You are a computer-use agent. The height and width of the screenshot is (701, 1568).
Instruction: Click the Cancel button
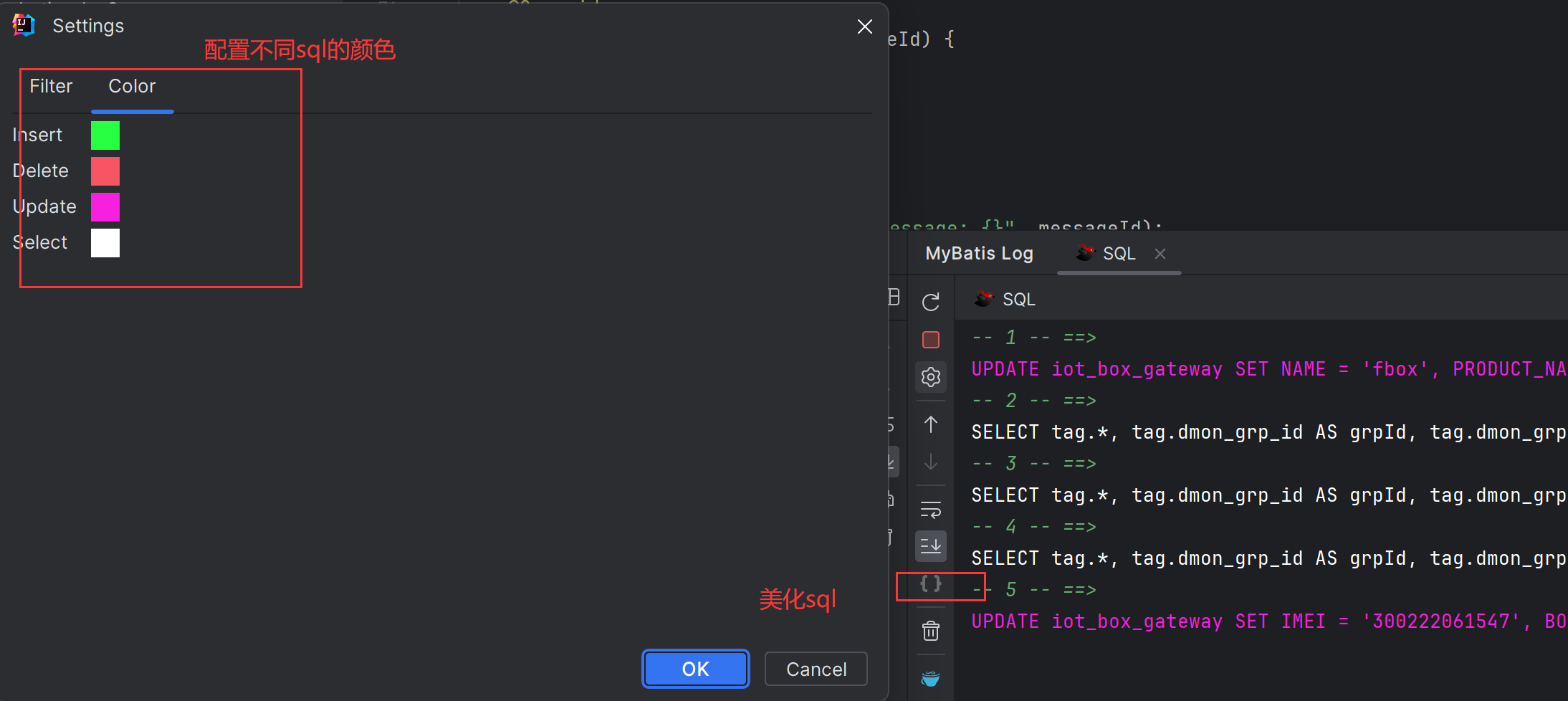point(816,669)
